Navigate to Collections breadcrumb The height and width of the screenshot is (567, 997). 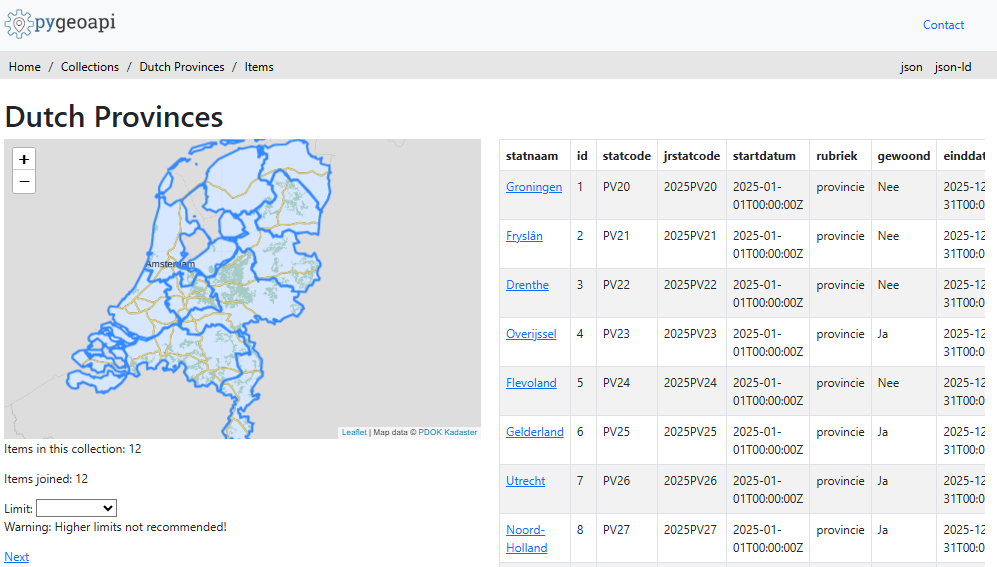[x=90, y=67]
